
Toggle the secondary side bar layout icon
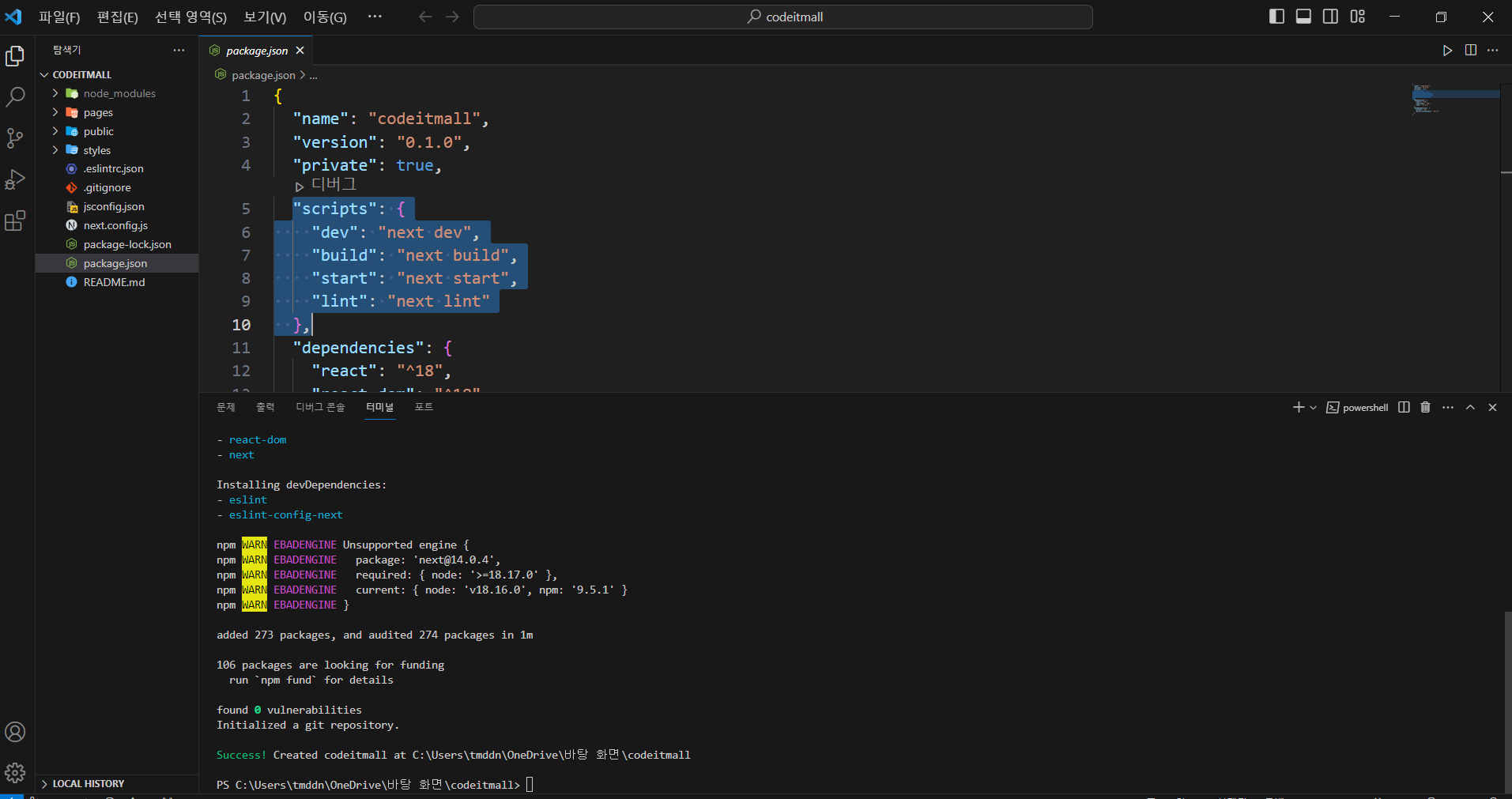pos(1330,17)
